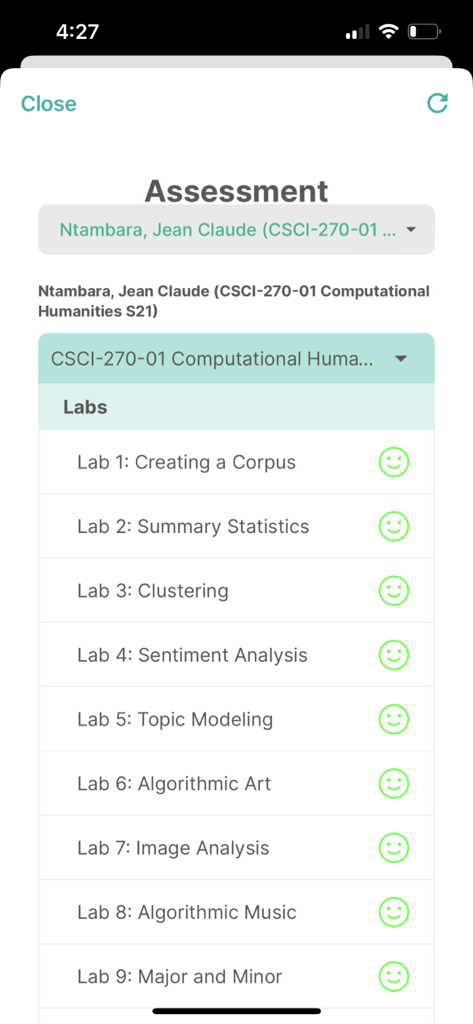Tap the smiley icon for Lab 9
The image size is (473, 1024).
click(394, 976)
